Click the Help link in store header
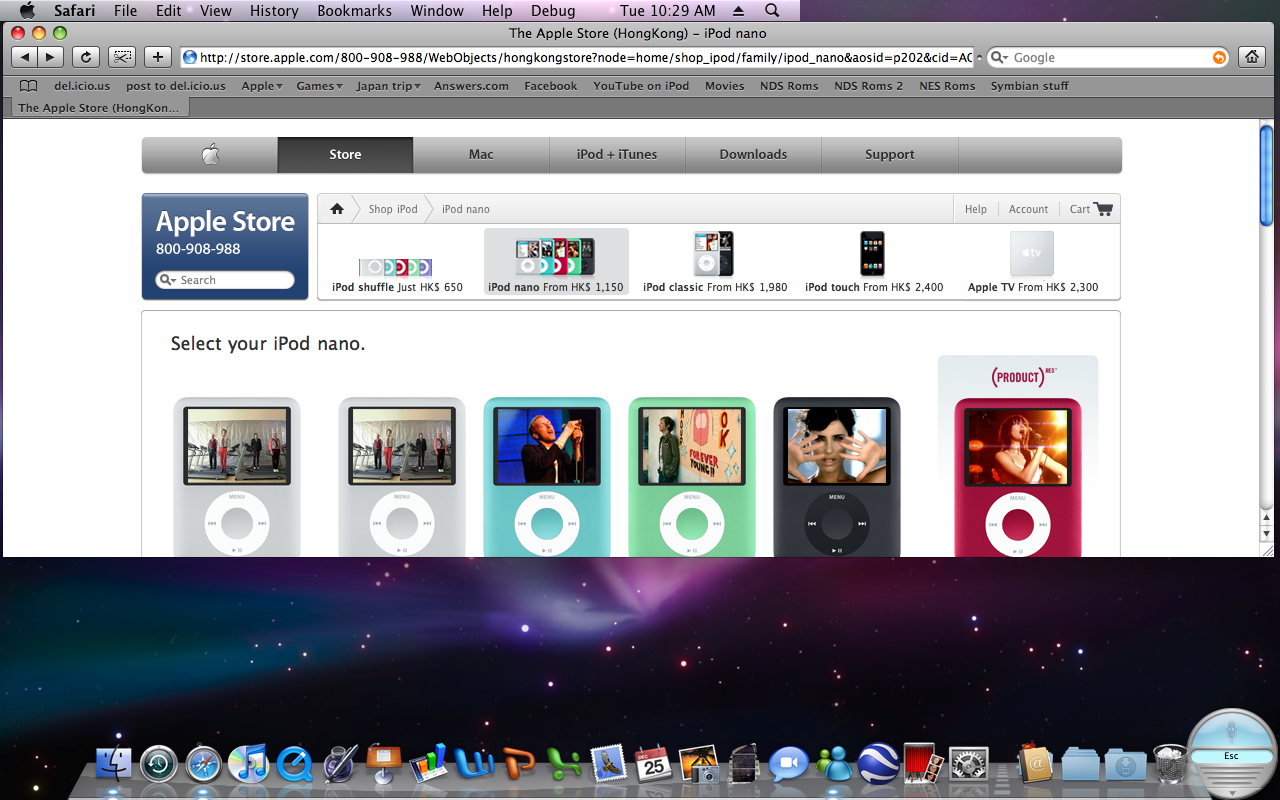 (976, 209)
